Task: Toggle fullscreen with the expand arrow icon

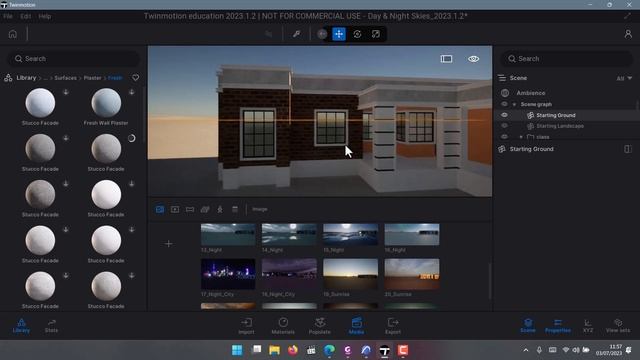Action: 627,16
